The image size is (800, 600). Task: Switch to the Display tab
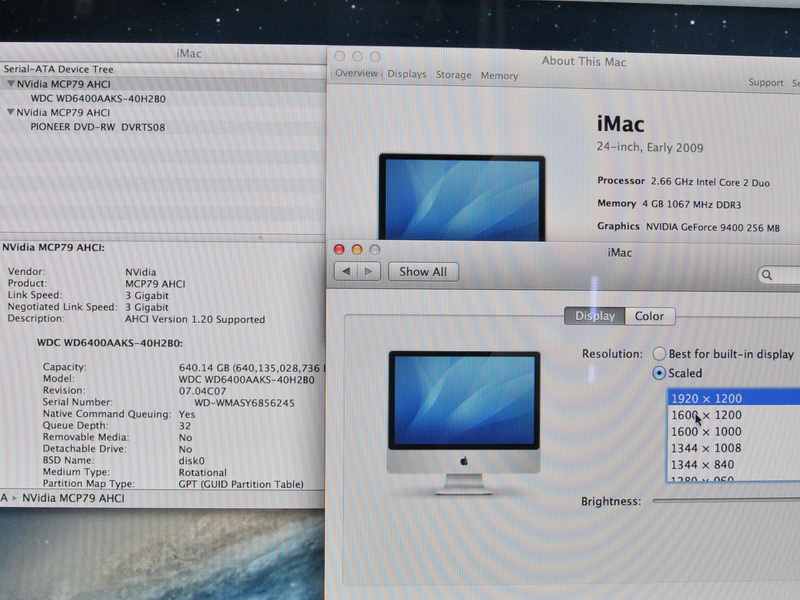[x=594, y=316]
